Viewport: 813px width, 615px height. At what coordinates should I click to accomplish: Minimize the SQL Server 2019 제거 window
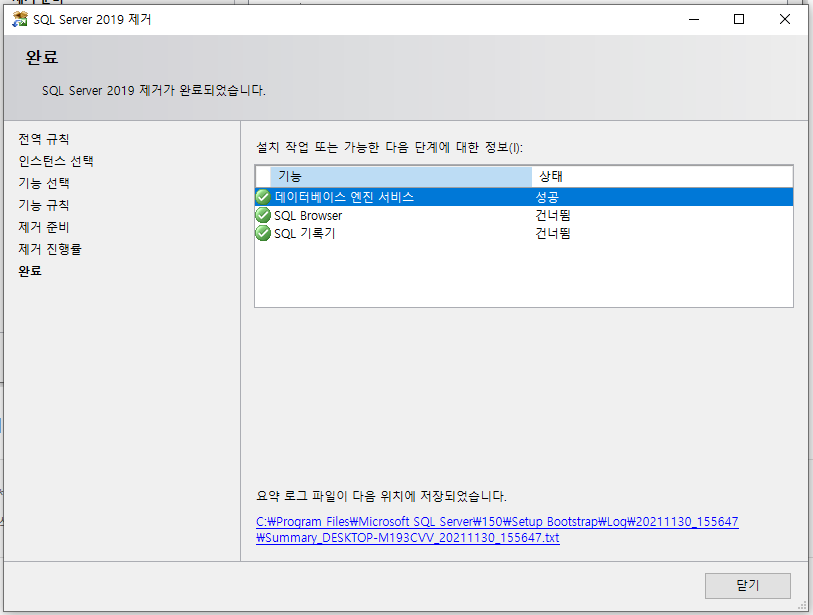(x=694, y=20)
